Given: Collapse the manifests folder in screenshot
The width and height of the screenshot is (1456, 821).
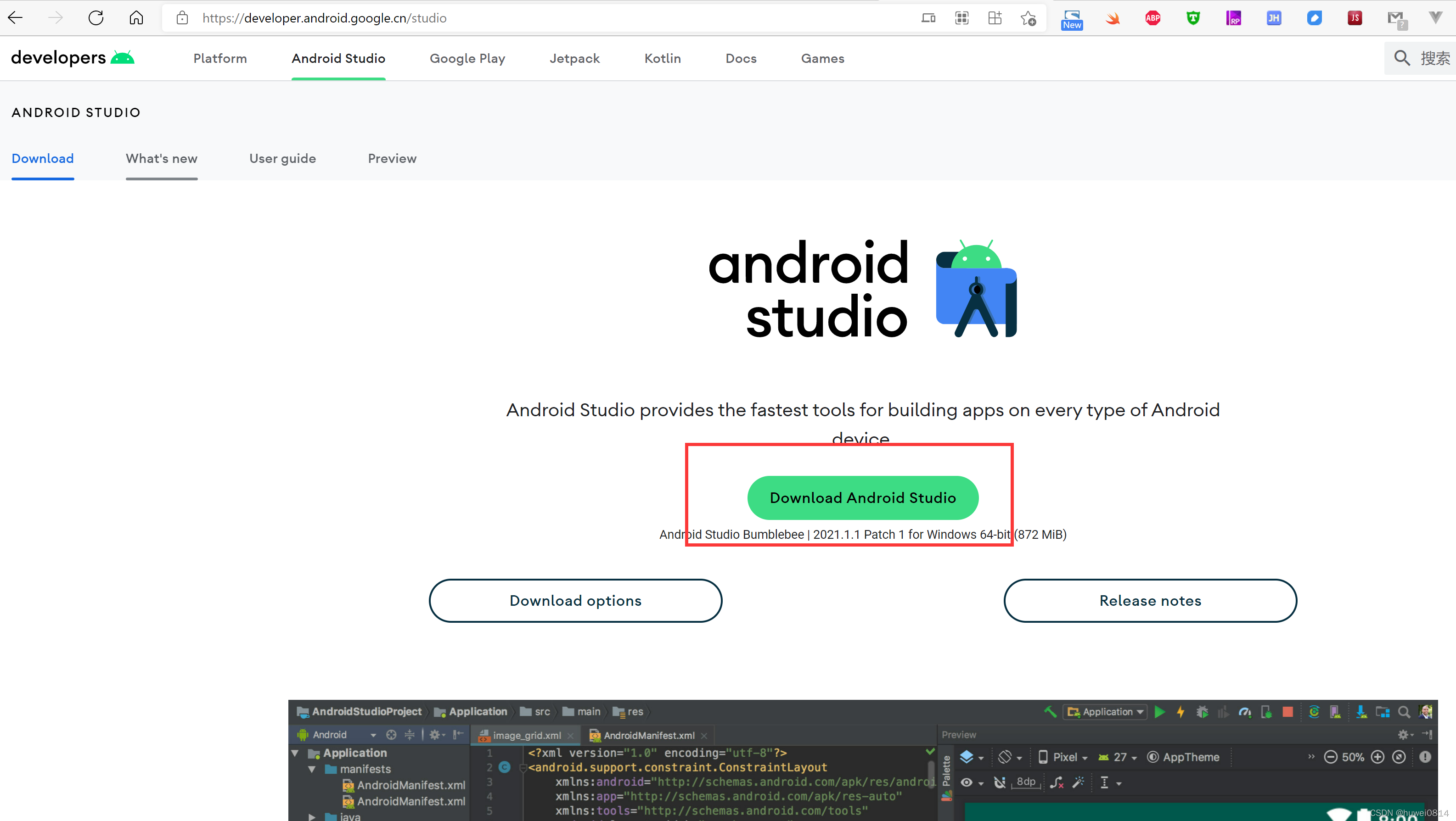Looking at the screenshot, I should 311,770.
